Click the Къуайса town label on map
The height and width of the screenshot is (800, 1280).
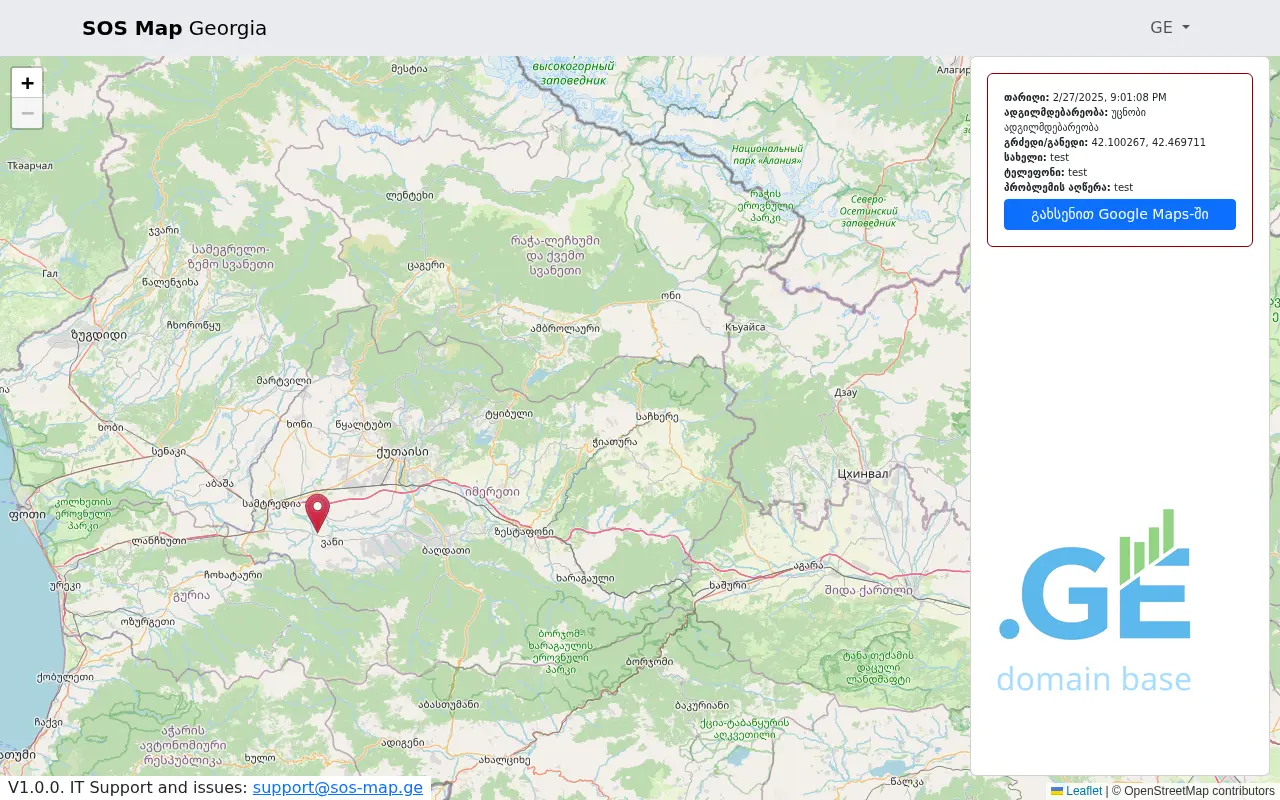744,327
